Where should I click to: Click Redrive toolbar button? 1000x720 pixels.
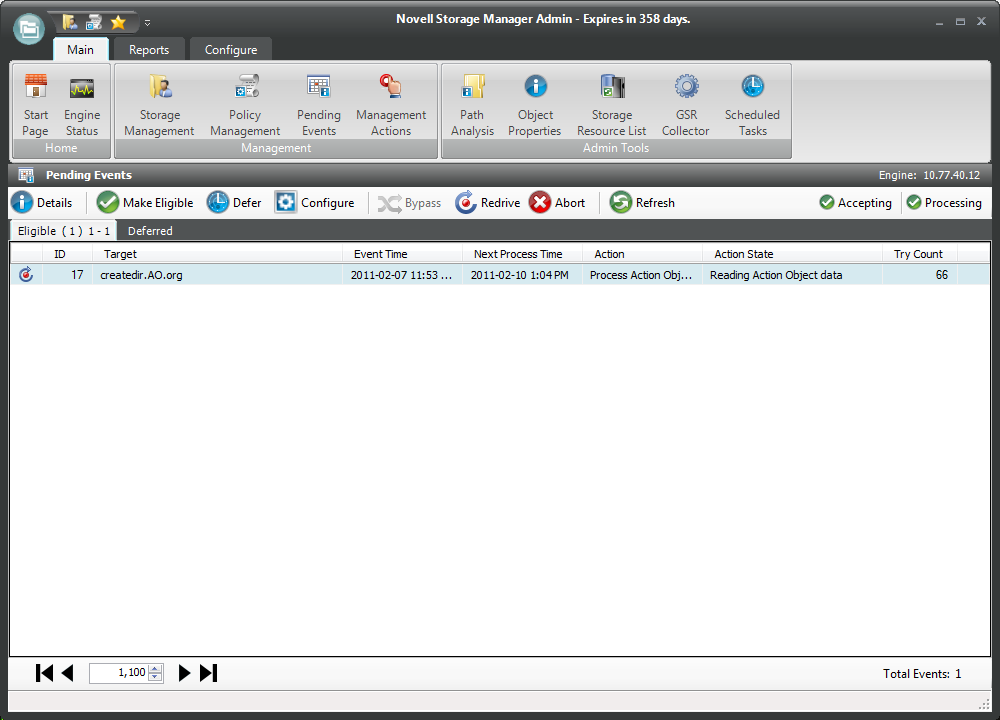pyautogui.click(x=488, y=203)
